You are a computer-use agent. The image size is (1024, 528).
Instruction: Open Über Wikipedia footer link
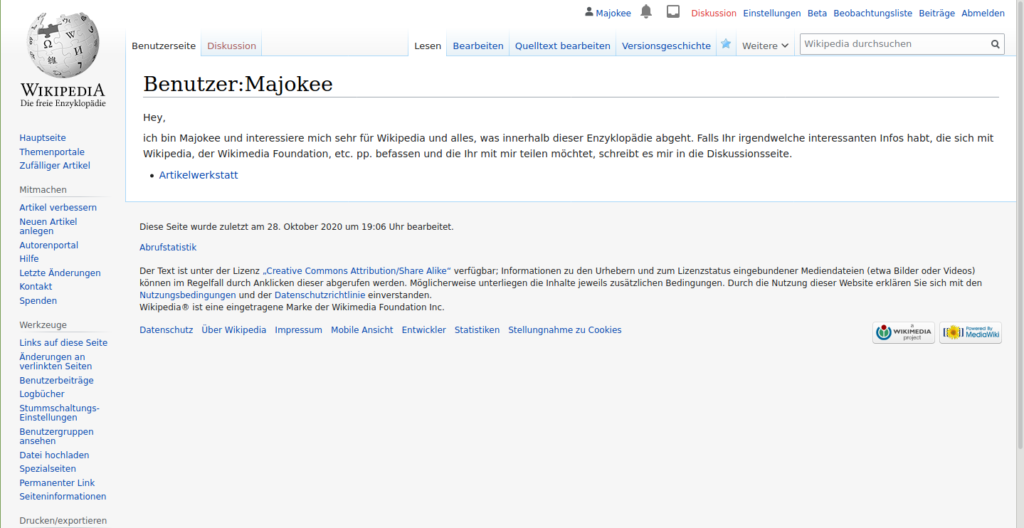(234, 330)
